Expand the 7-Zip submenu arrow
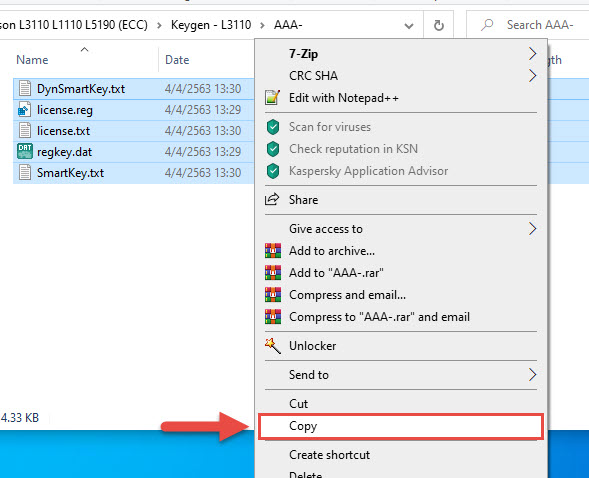Screen dimensions: 589x478 (x=532, y=54)
